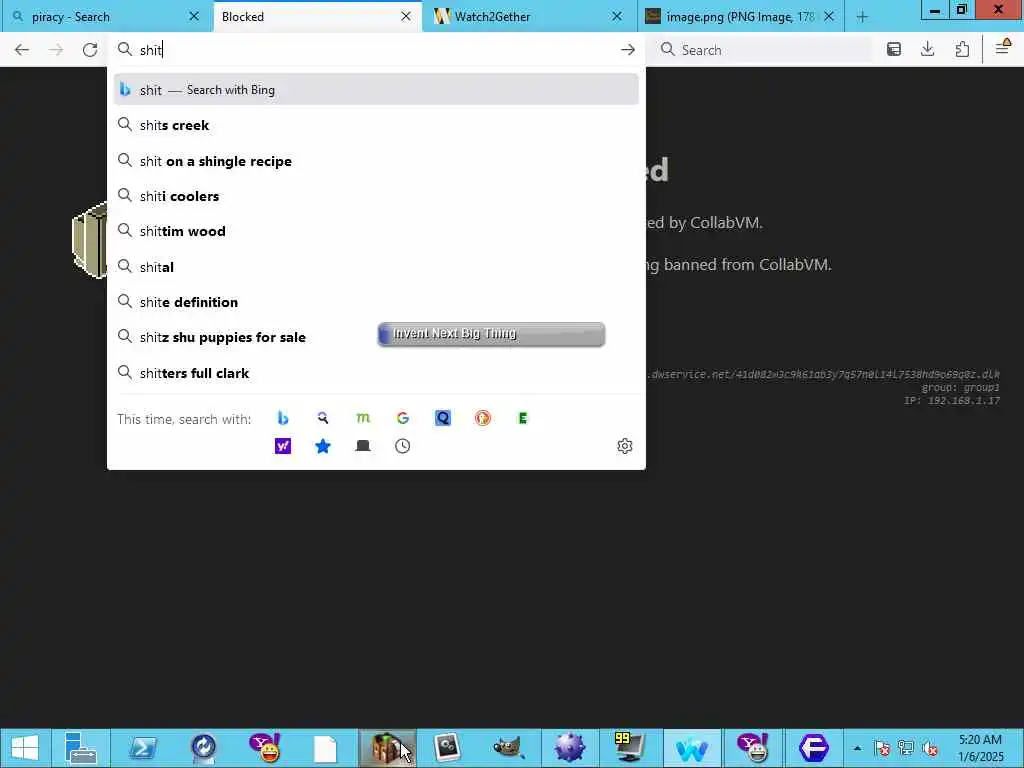Open a new tab with plus button

pyautogui.click(x=862, y=17)
